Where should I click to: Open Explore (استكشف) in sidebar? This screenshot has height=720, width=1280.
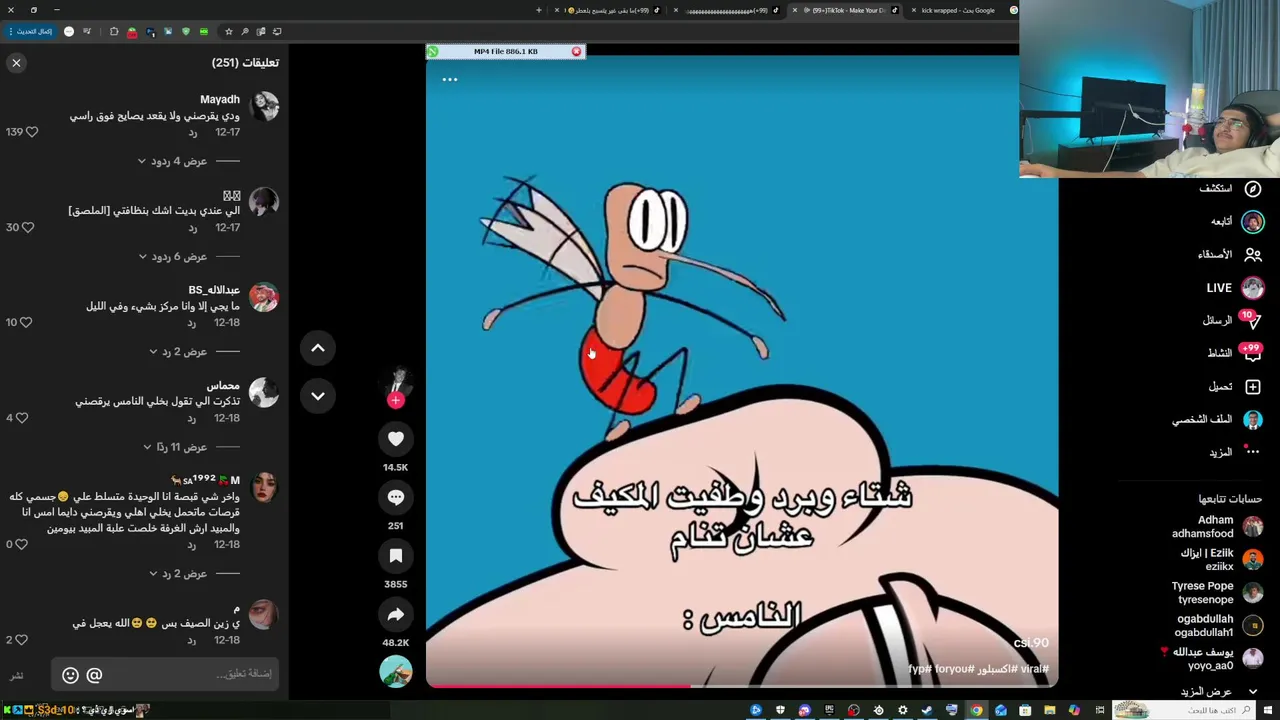(1230, 189)
